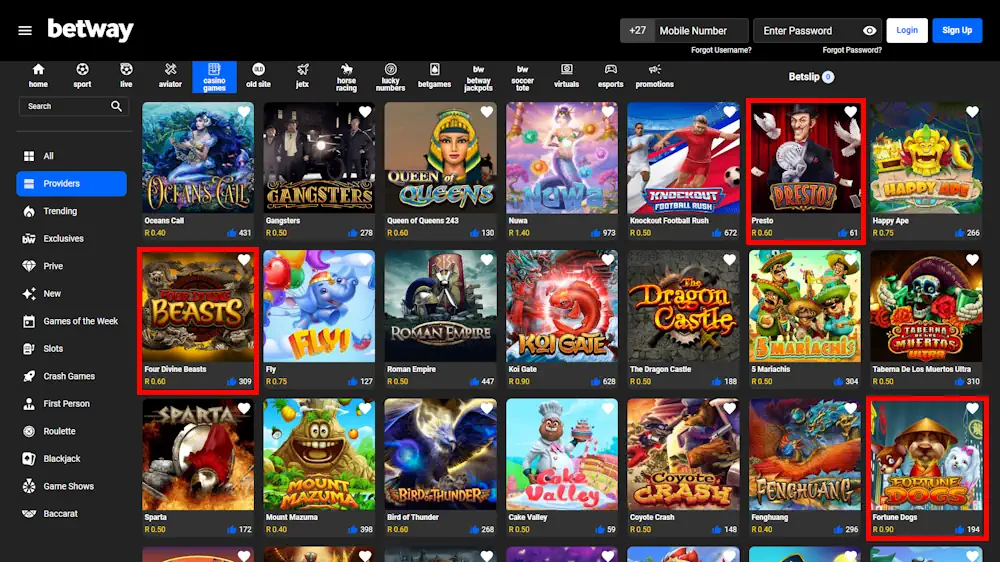Like the Sparta game thumbs-up
The image size is (1000, 562).
[232, 529]
